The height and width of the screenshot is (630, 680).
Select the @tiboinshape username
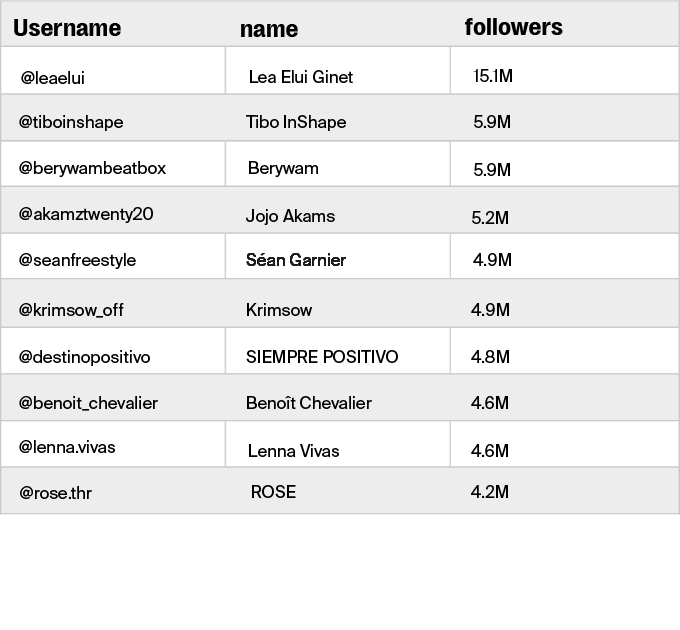click(x=71, y=122)
